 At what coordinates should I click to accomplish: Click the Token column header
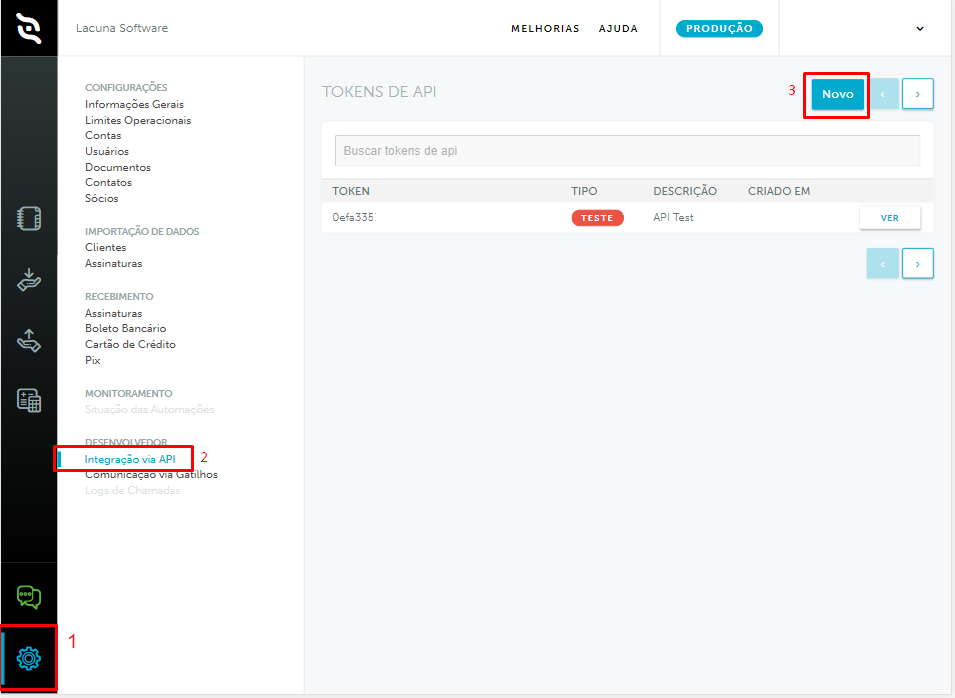click(x=351, y=191)
